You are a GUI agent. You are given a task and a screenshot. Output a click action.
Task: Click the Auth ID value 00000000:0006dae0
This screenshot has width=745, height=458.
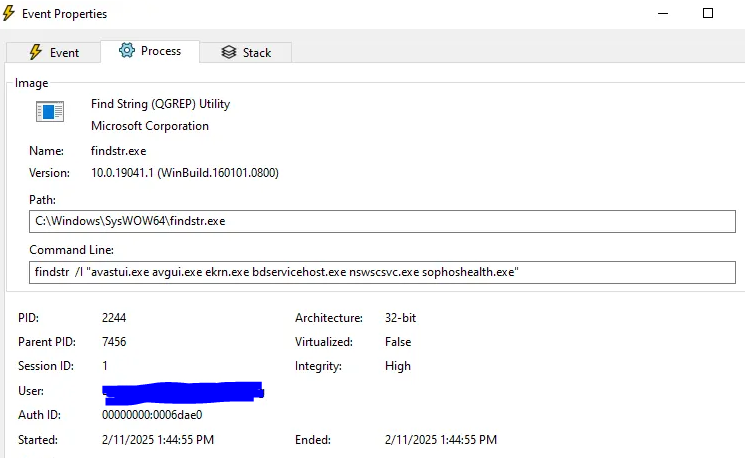pyautogui.click(x=152, y=415)
